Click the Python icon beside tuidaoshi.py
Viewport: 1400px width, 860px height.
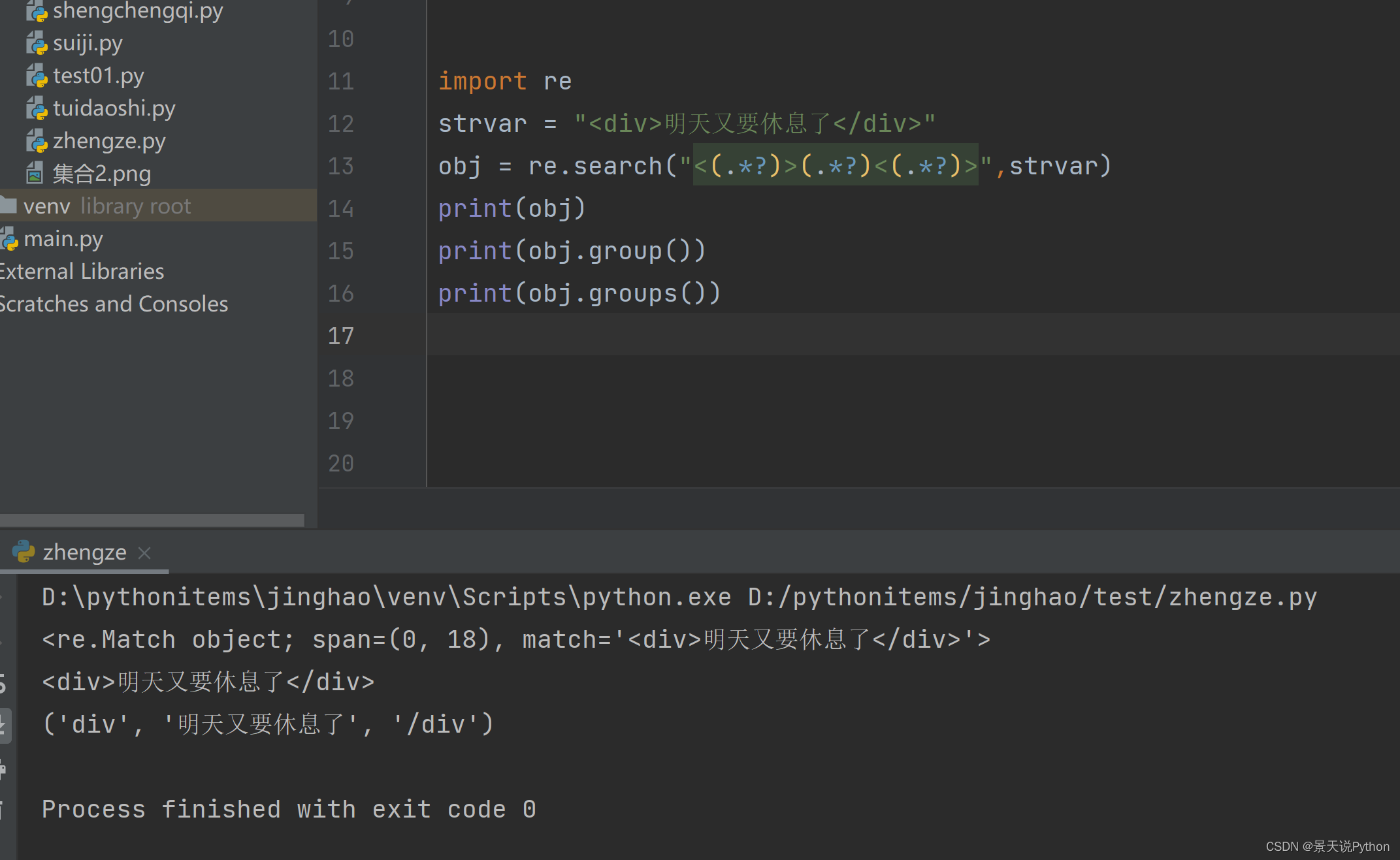pyautogui.click(x=37, y=109)
